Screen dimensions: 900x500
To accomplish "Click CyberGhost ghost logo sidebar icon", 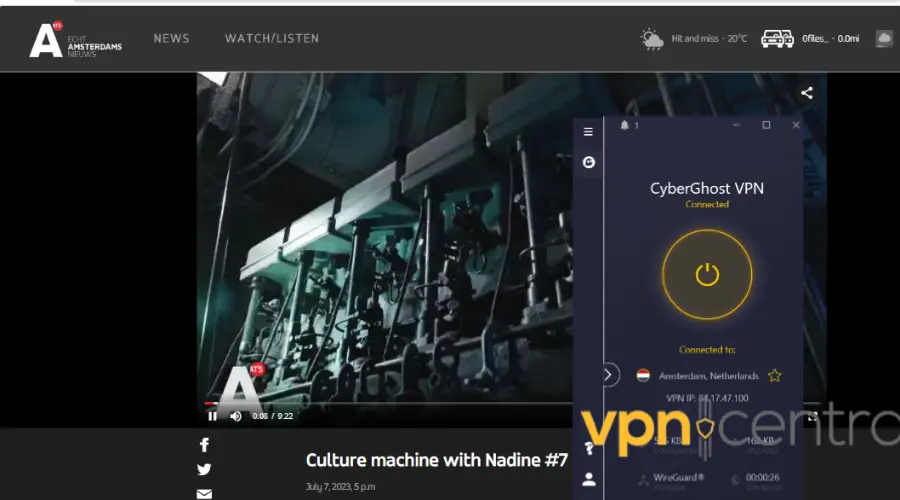I will click(x=588, y=162).
